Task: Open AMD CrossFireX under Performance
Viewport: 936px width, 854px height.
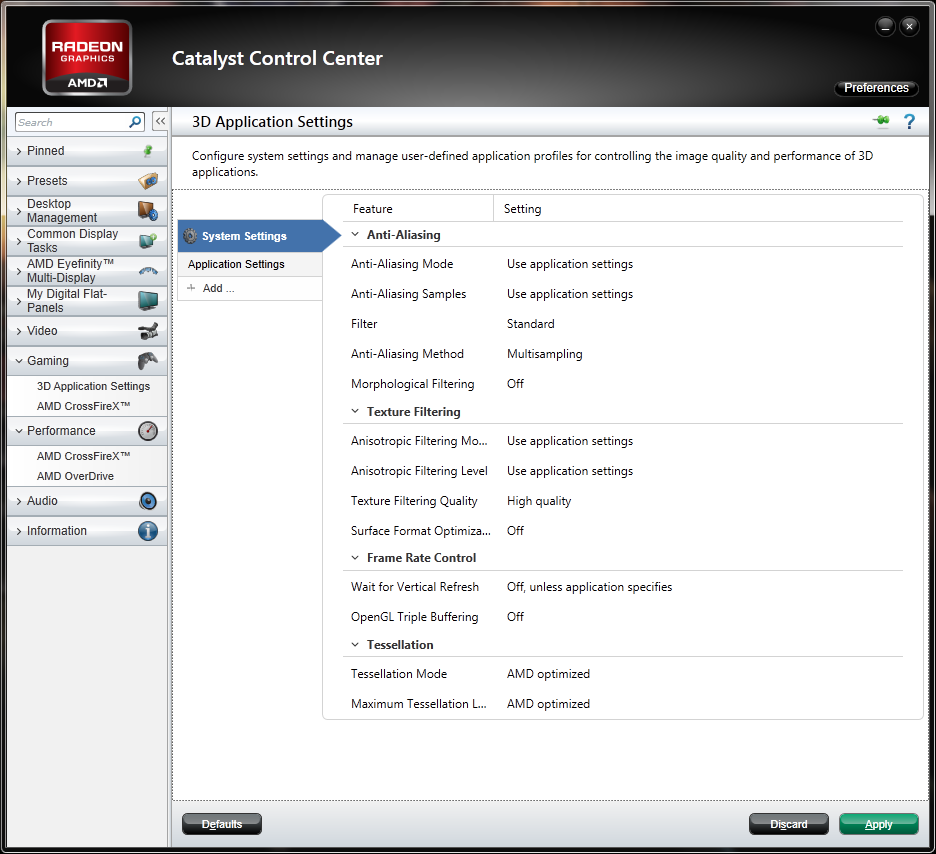Action: pos(84,456)
